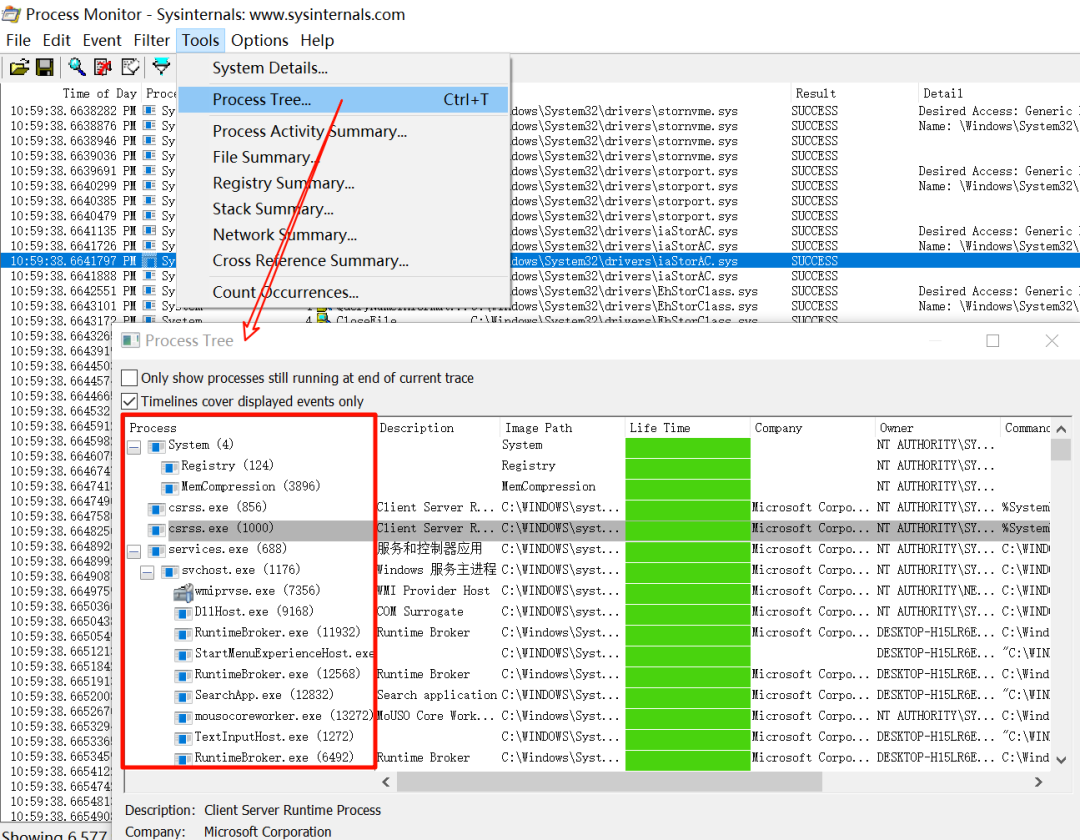Collapse the services.exe (688) branch
Viewport: 1080px width, 840px height.
[132, 548]
